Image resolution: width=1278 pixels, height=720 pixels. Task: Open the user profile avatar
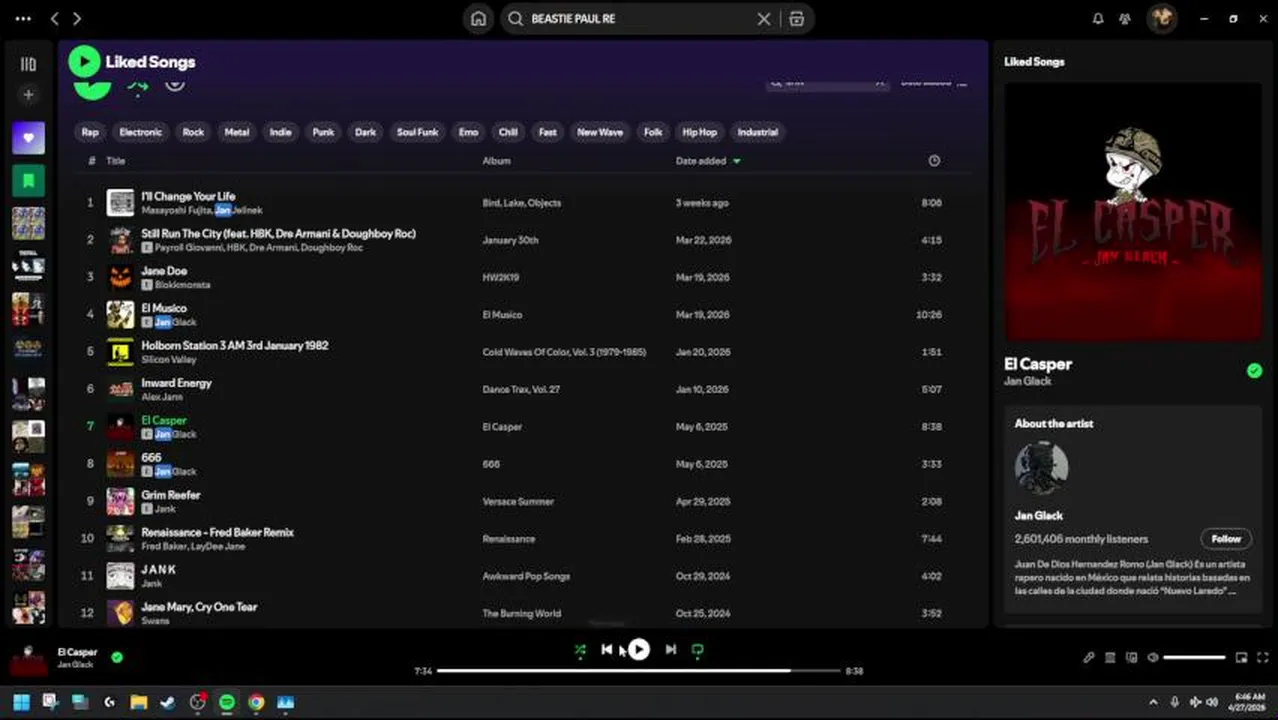point(1161,18)
